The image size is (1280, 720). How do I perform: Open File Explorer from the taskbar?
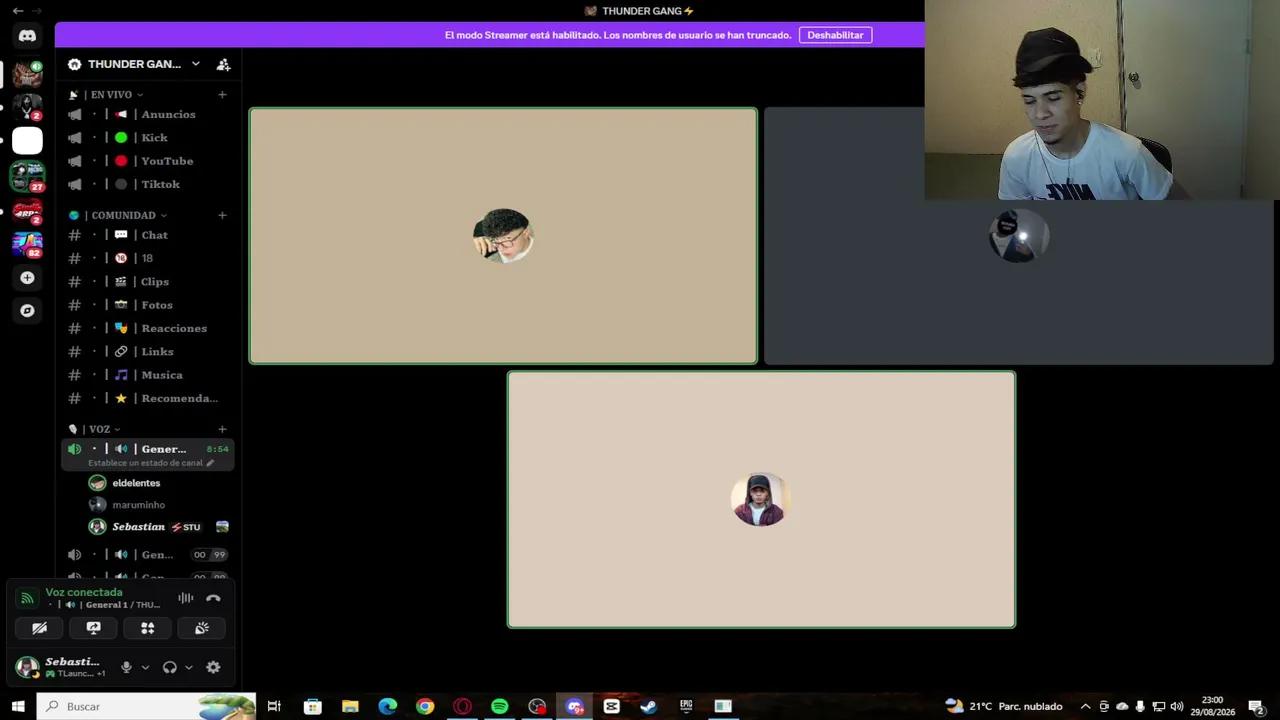(350, 706)
